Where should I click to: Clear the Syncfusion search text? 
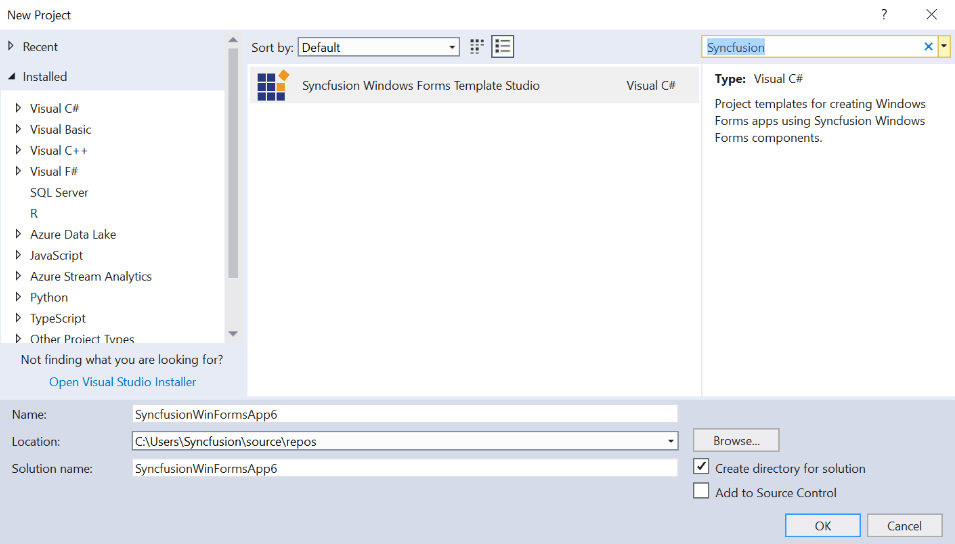pyautogui.click(x=928, y=46)
